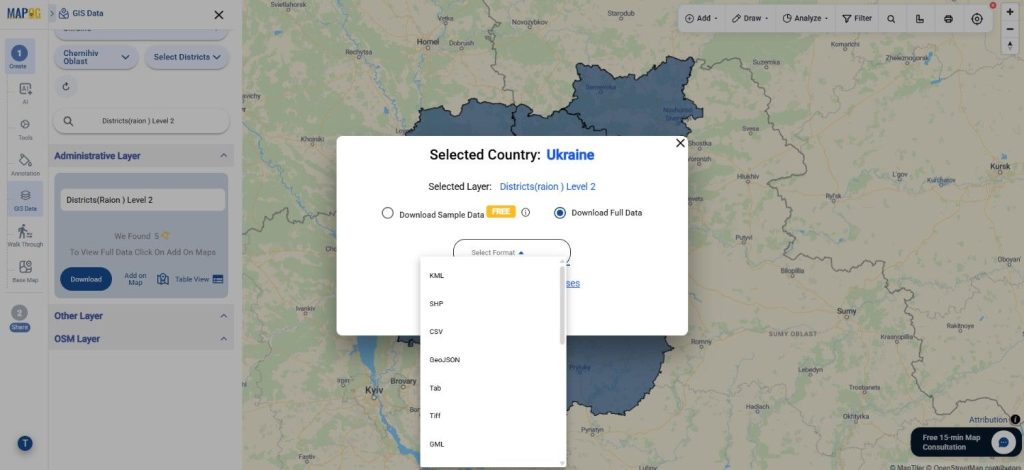This screenshot has height=470, width=1024.
Task: Open the Select Format dropdown
Action: pos(511,252)
